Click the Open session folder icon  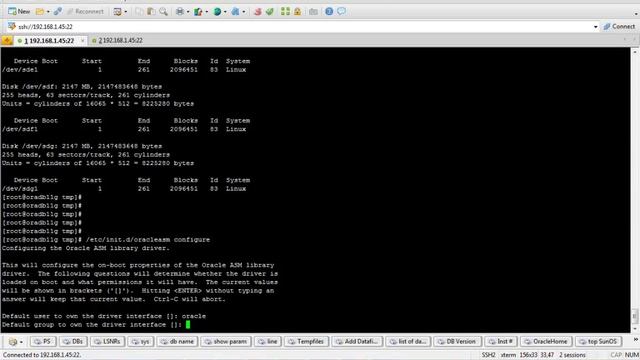(40, 11)
